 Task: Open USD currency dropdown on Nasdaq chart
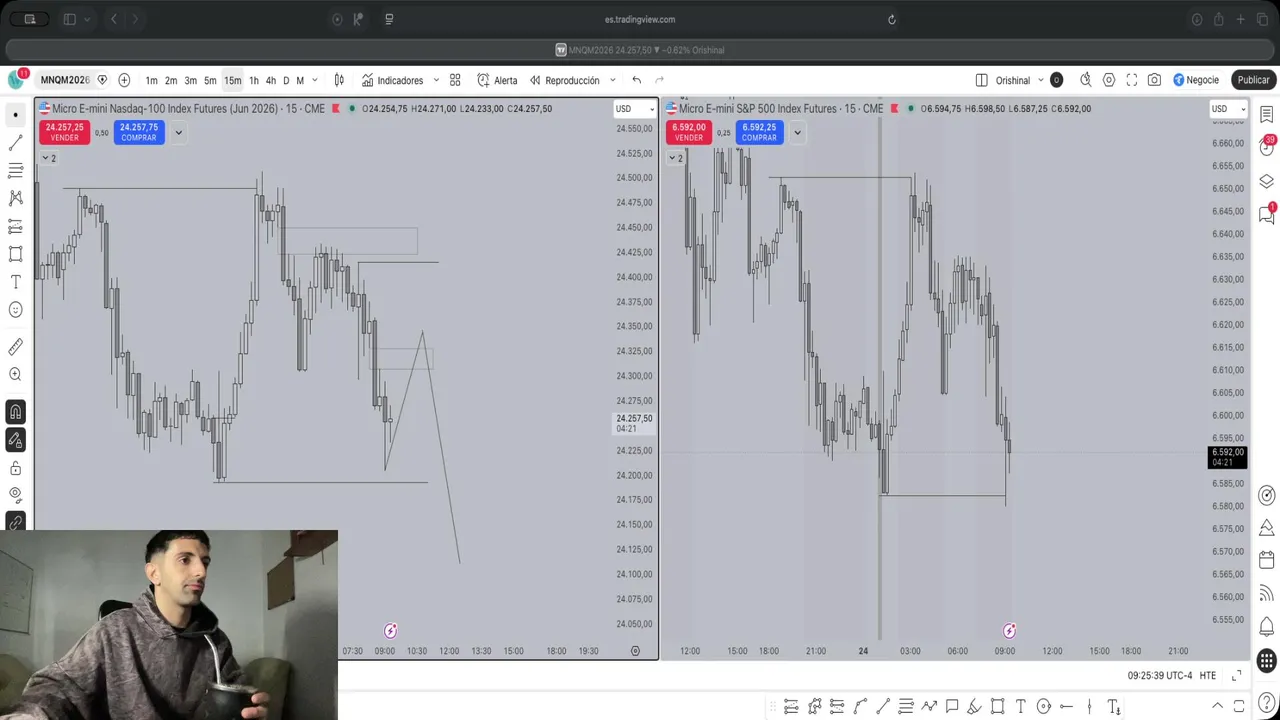click(x=635, y=109)
